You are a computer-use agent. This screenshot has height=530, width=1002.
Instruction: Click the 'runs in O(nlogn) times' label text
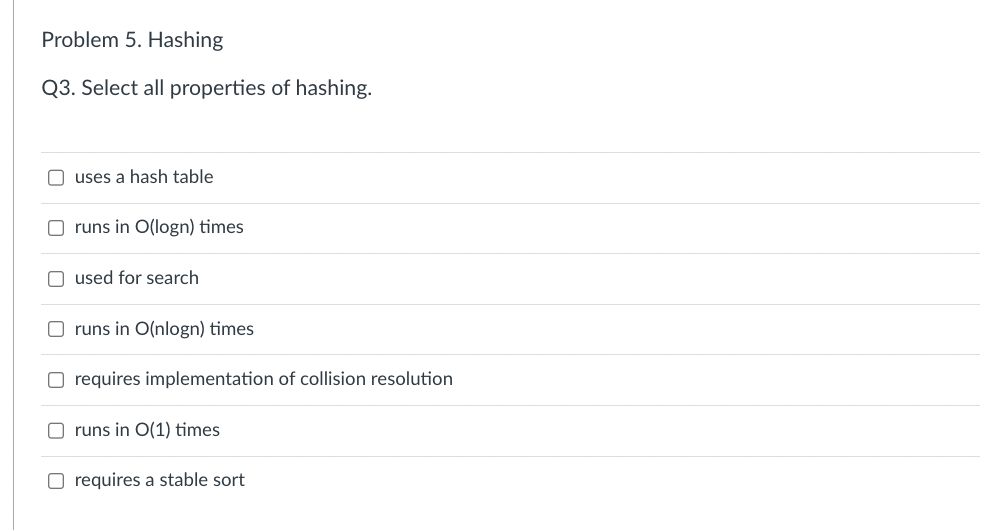pos(164,329)
